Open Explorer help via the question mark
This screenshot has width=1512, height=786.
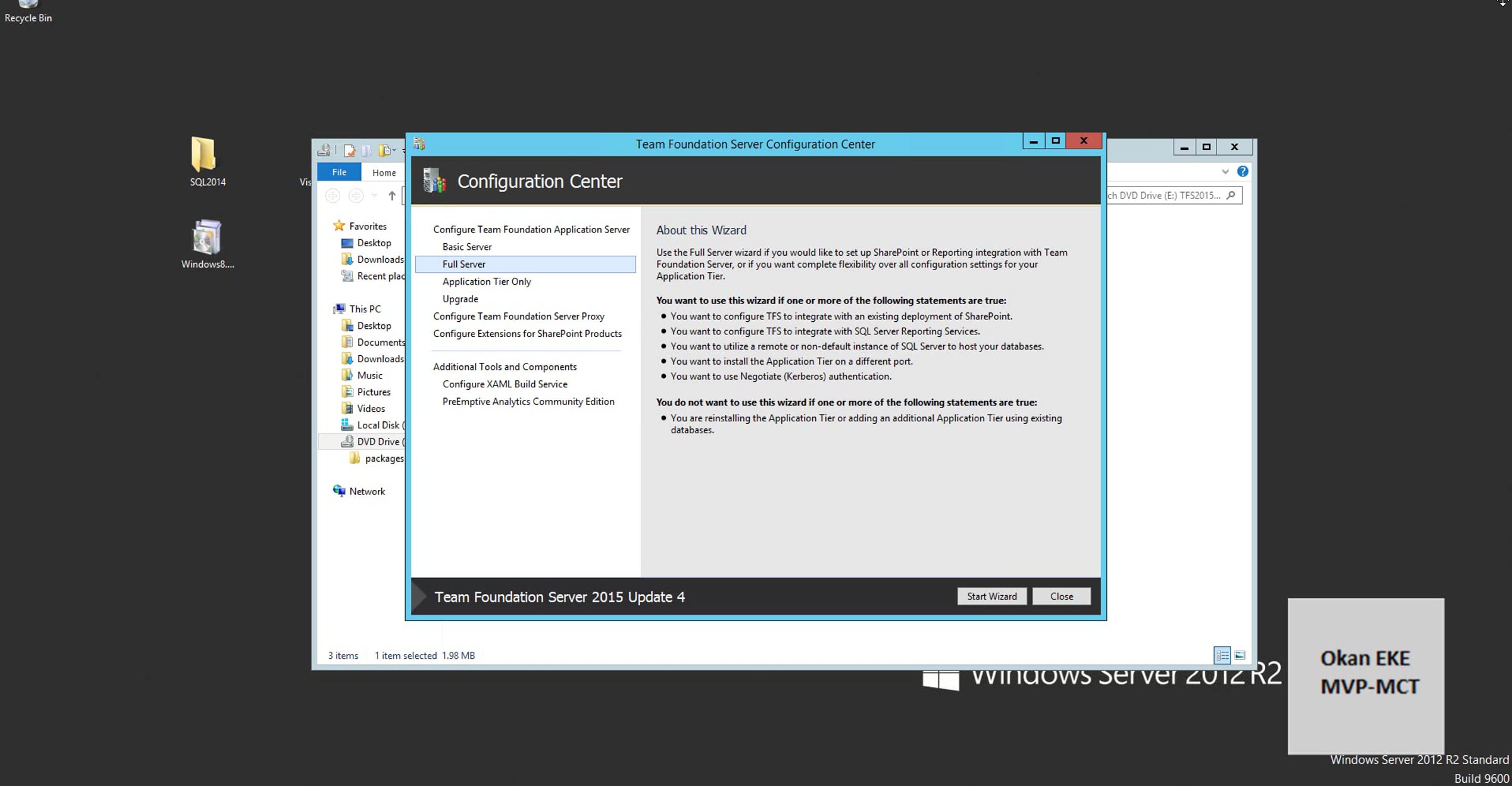(x=1242, y=171)
